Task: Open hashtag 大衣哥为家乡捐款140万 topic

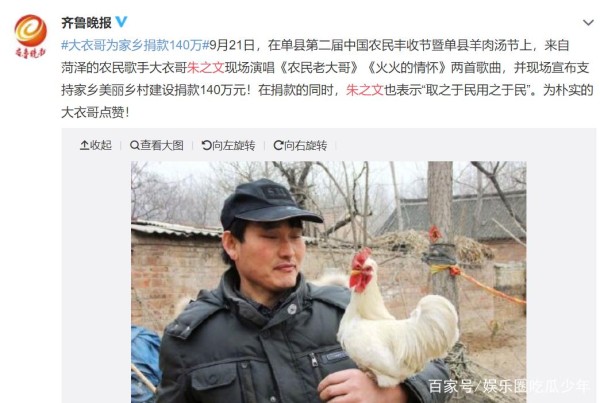Action: coord(135,46)
